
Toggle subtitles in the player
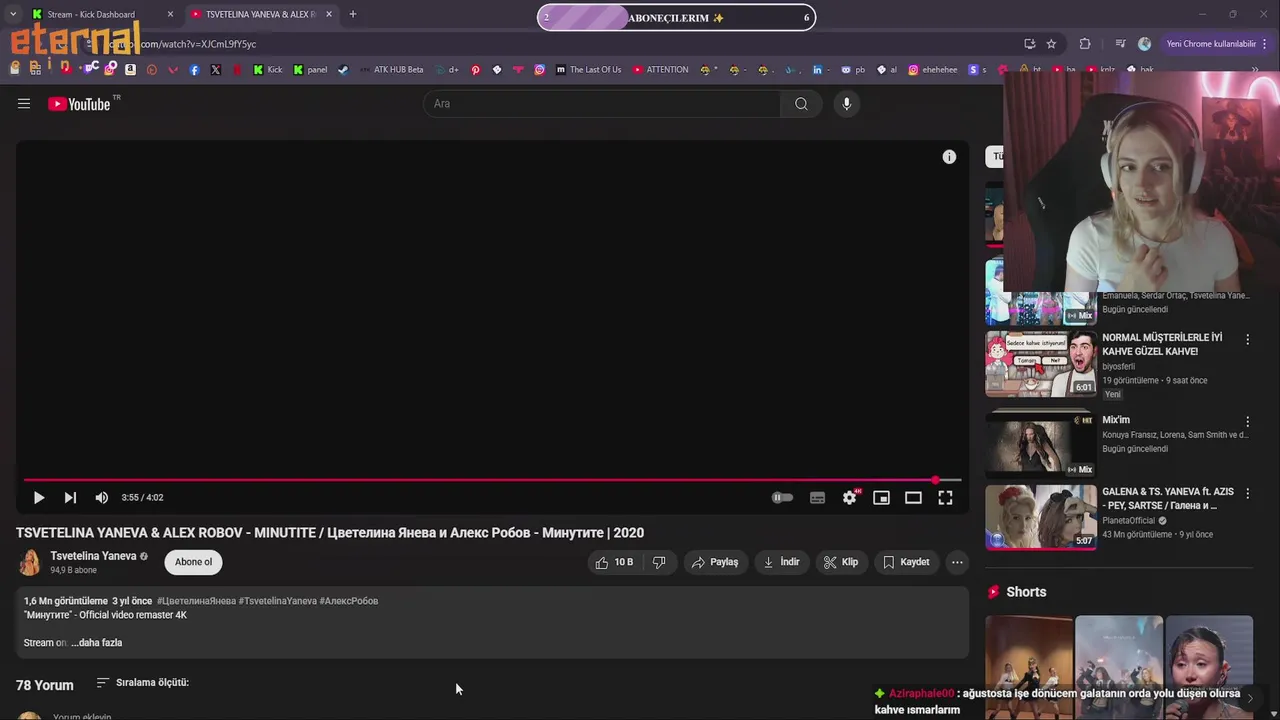coord(817,497)
